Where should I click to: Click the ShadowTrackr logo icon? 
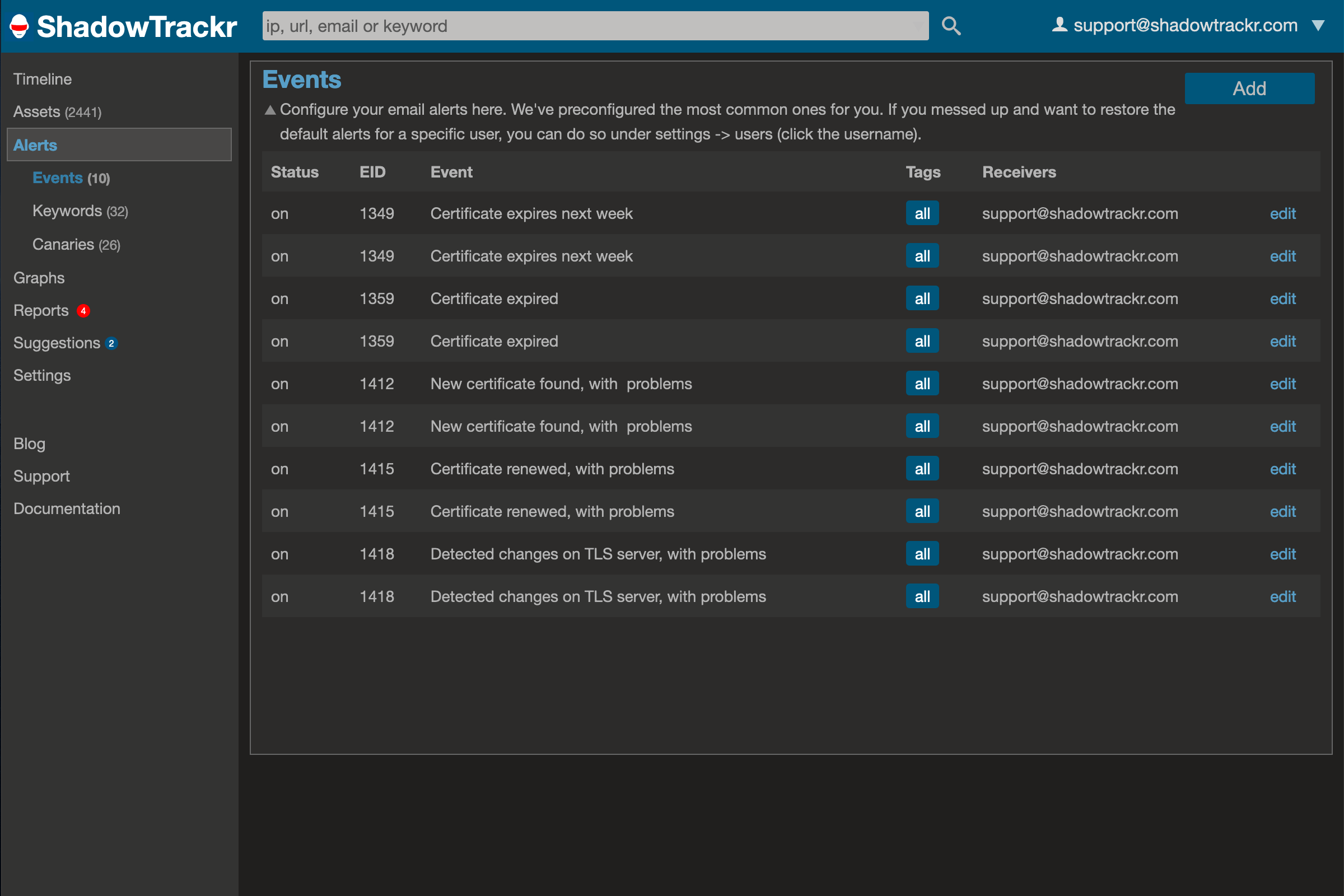[18, 25]
